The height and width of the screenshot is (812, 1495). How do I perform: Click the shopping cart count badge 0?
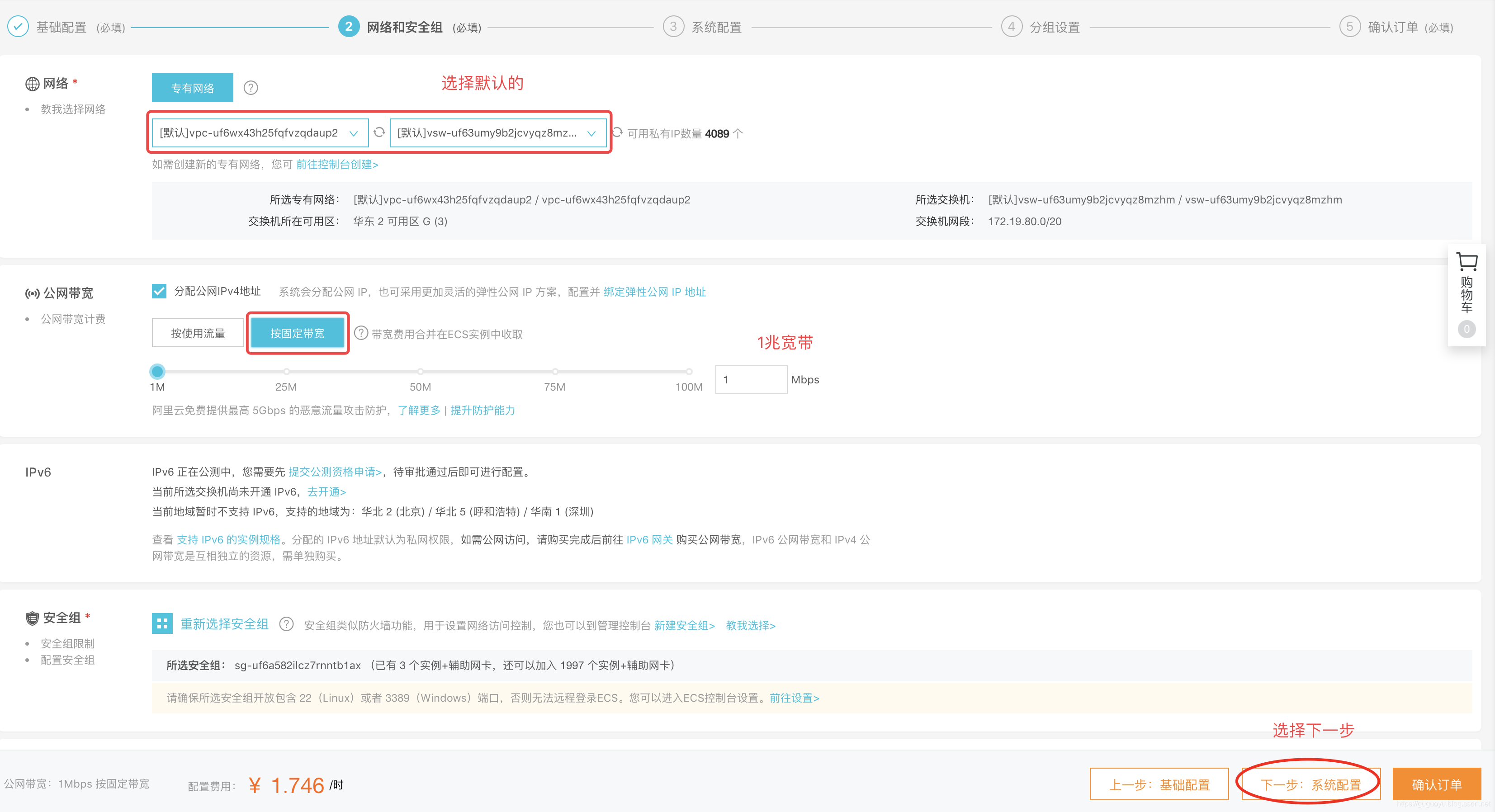pos(1467,329)
